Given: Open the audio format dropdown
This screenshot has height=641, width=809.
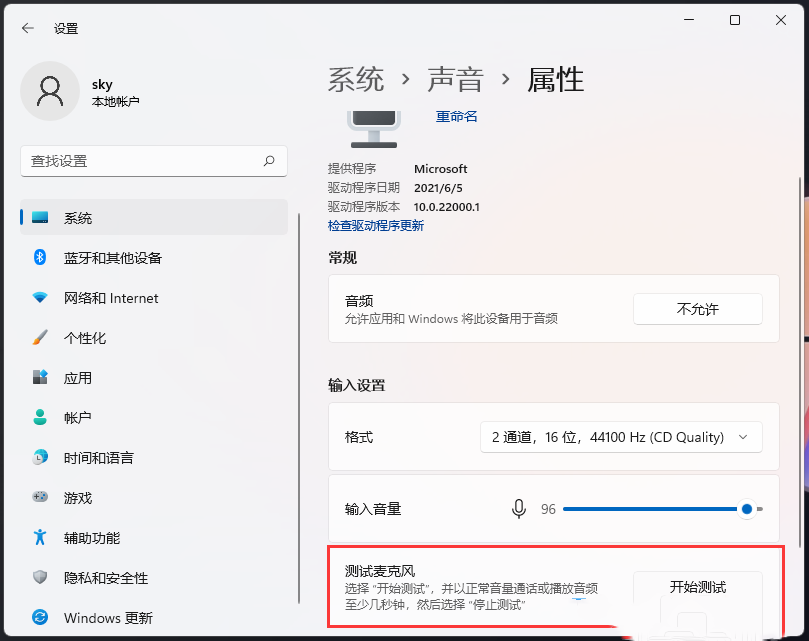Looking at the screenshot, I should tap(621, 437).
